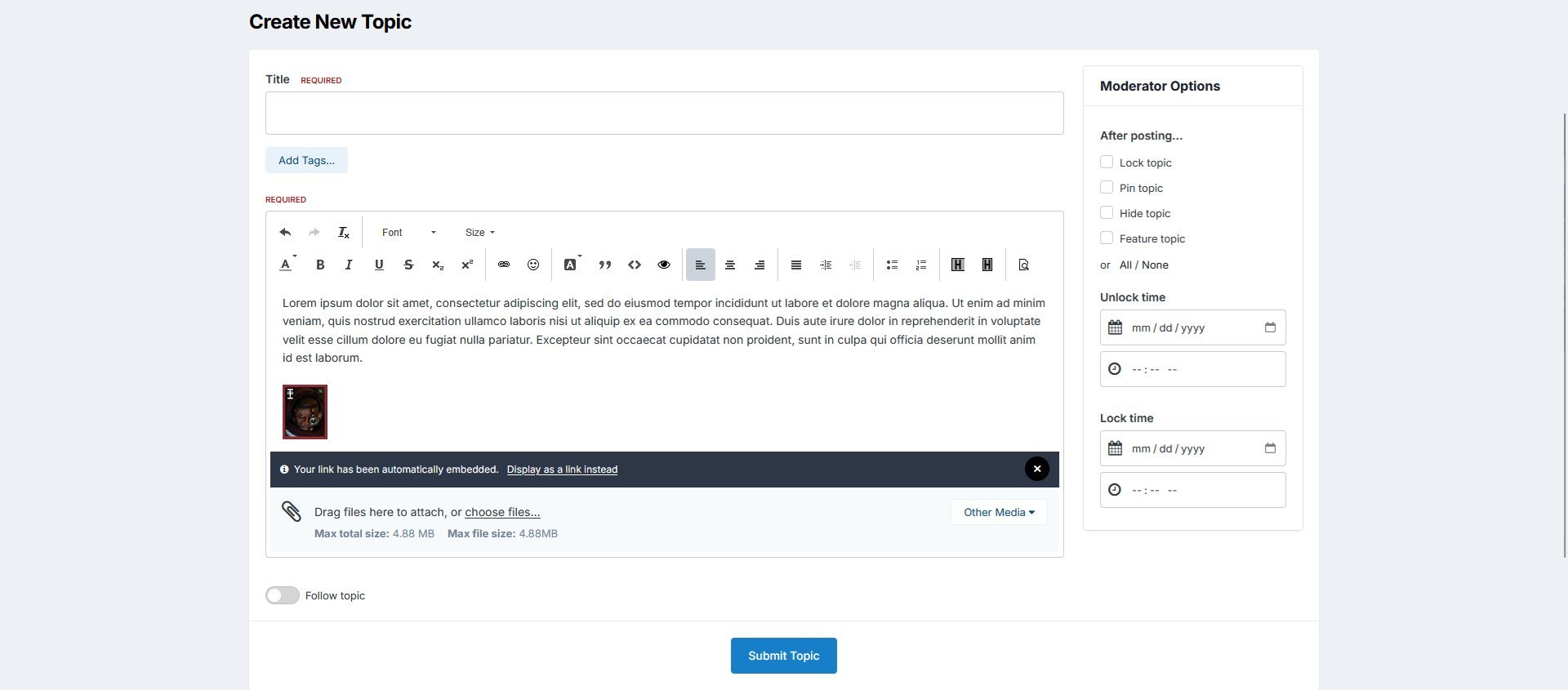Viewport: 1568px width, 690px height.
Task: Open the emoji smiley picker
Action: click(x=533, y=265)
